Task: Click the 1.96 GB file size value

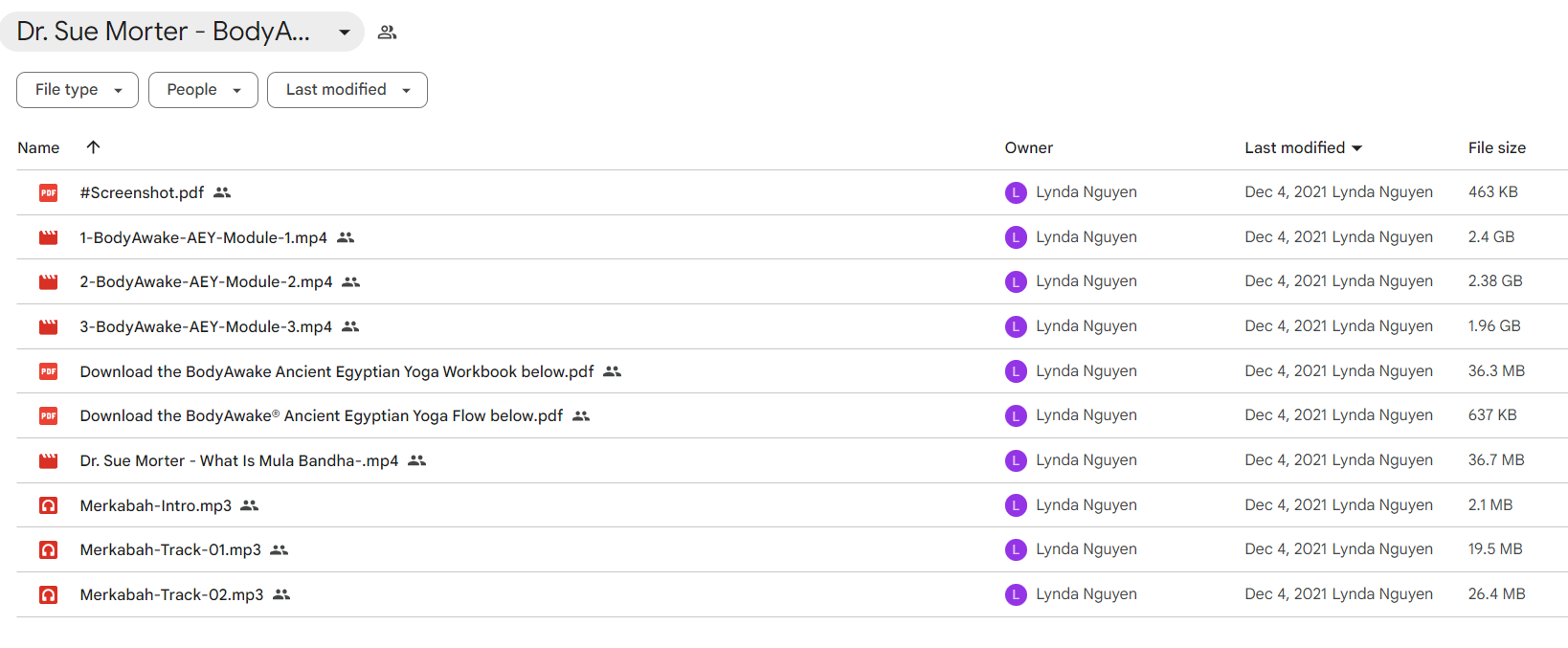Action: (x=1494, y=326)
